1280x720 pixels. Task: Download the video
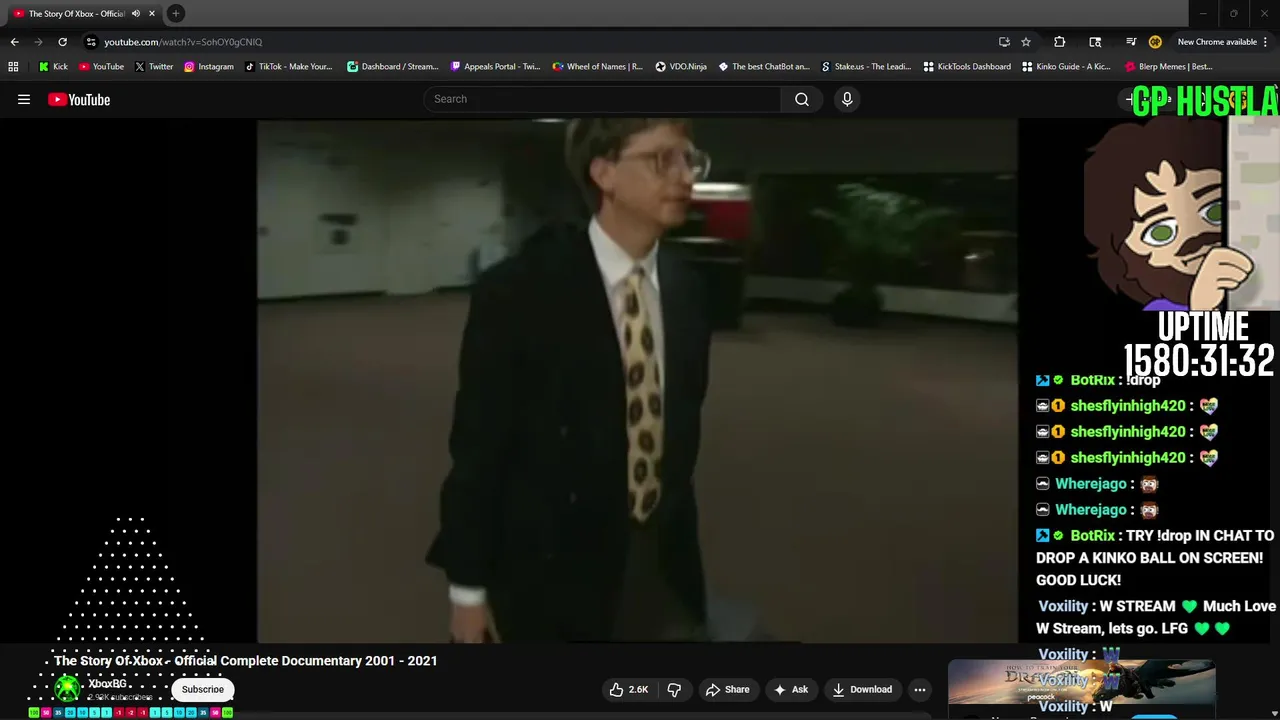click(x=861, y=689)
